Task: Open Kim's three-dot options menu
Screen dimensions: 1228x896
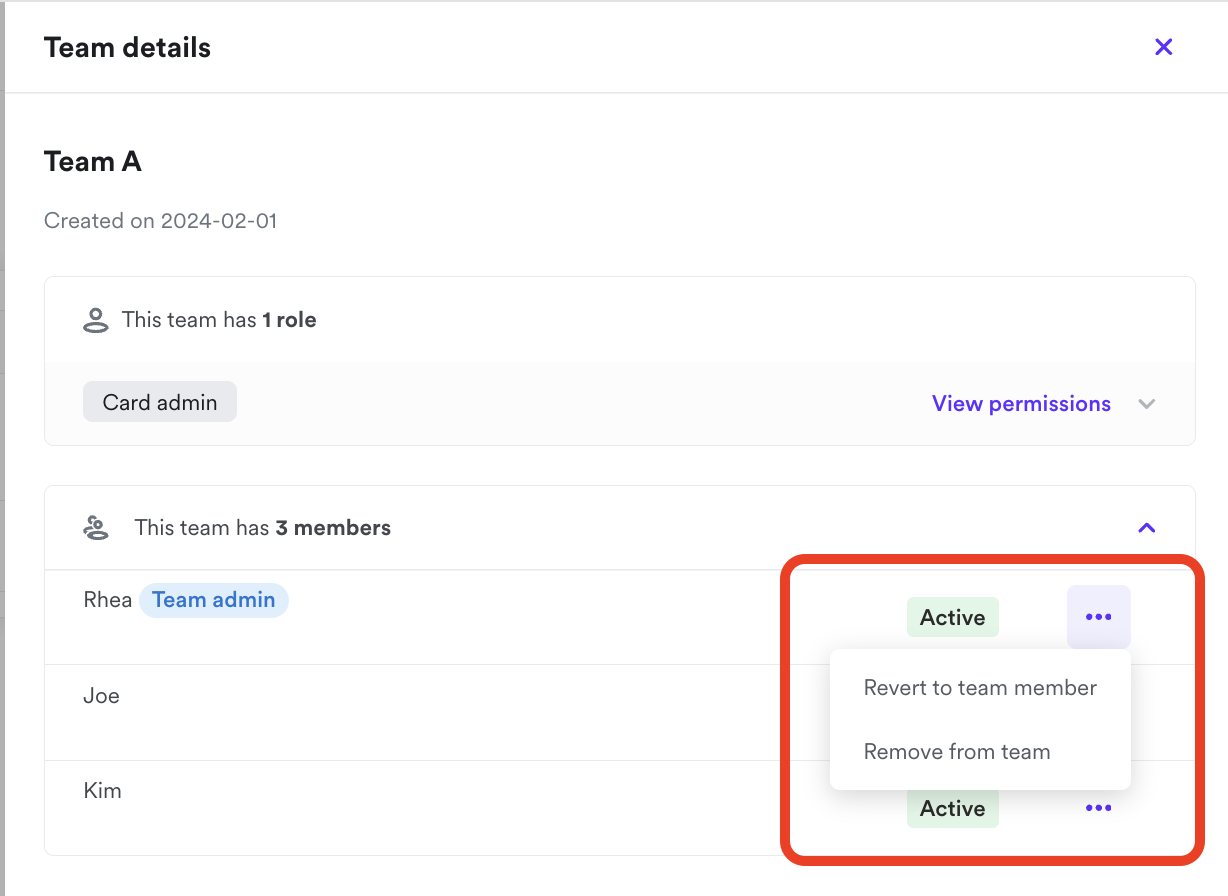Action: 1098,808
